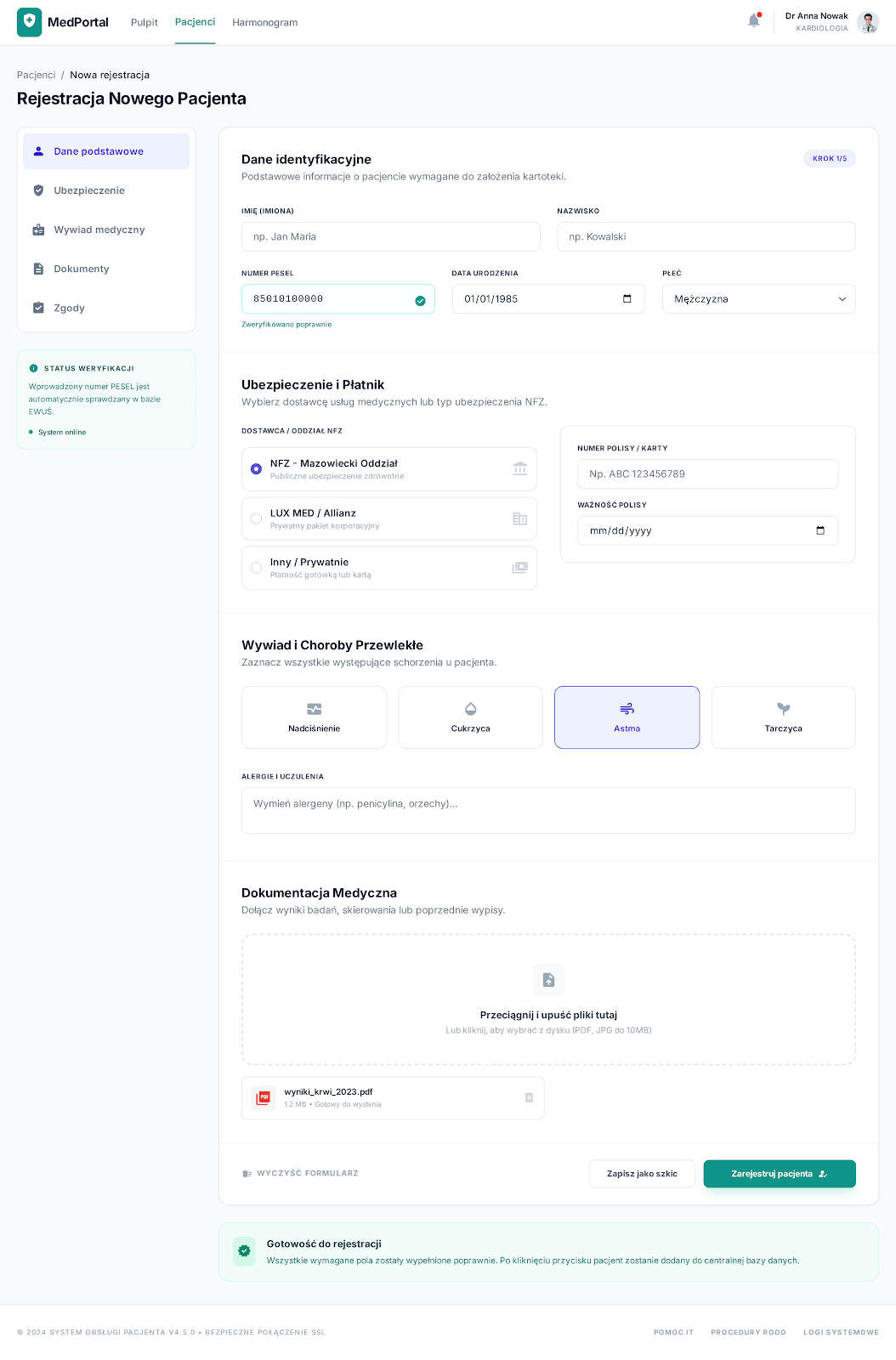Select the Inny / Prywatnie radio
Screen dimensions: 896x1360
[x=256, y=568]
